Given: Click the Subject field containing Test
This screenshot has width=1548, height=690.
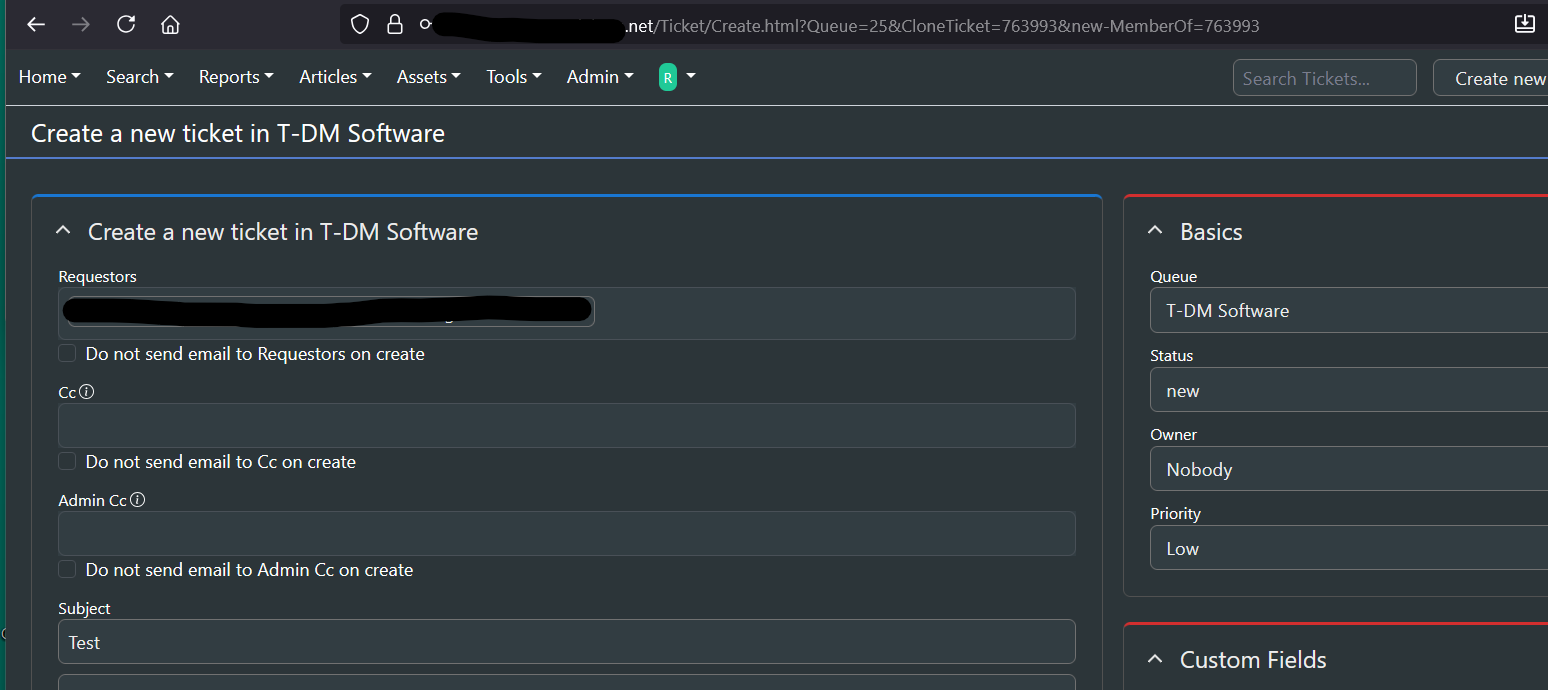Looking at the screenshot, I should point(566,642).
